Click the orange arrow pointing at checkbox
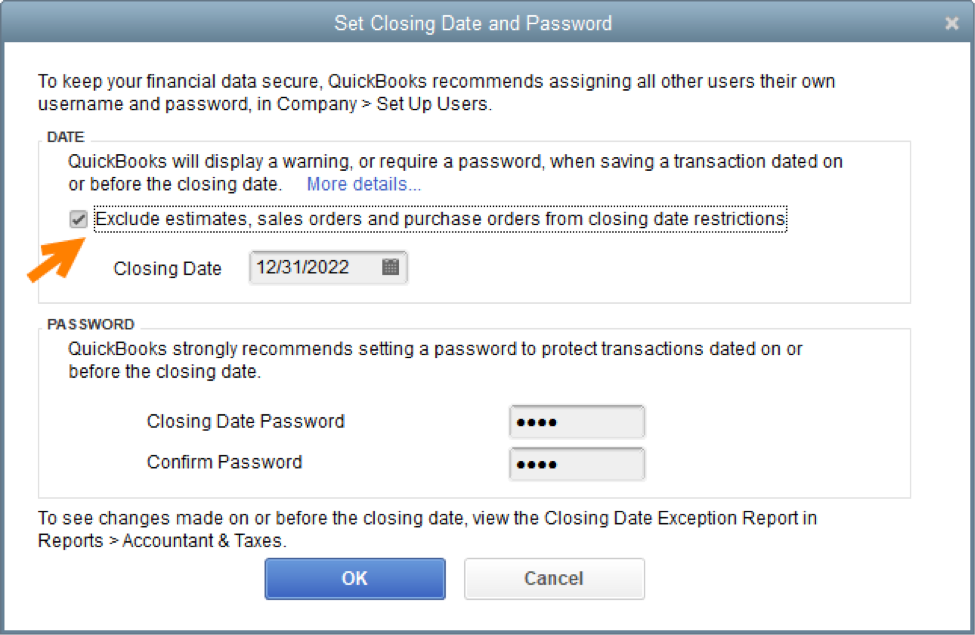Viewport: 975px width, 635px height. click(x=56, y=260)
